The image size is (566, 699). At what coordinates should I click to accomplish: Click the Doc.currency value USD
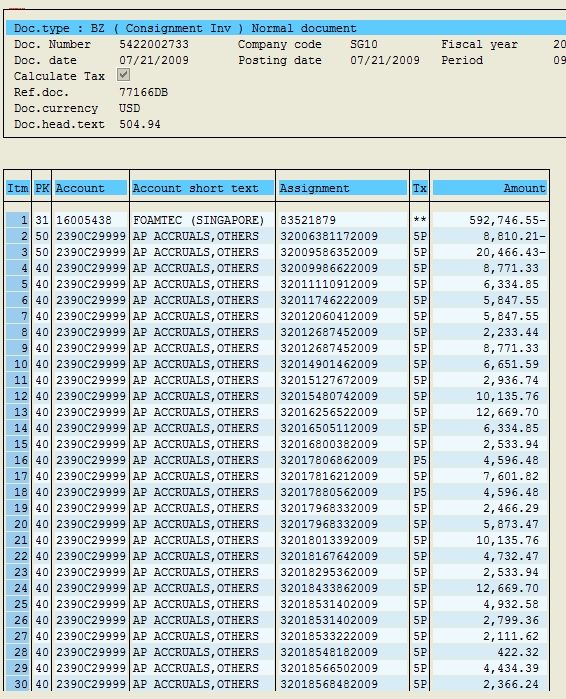(130, 109)
